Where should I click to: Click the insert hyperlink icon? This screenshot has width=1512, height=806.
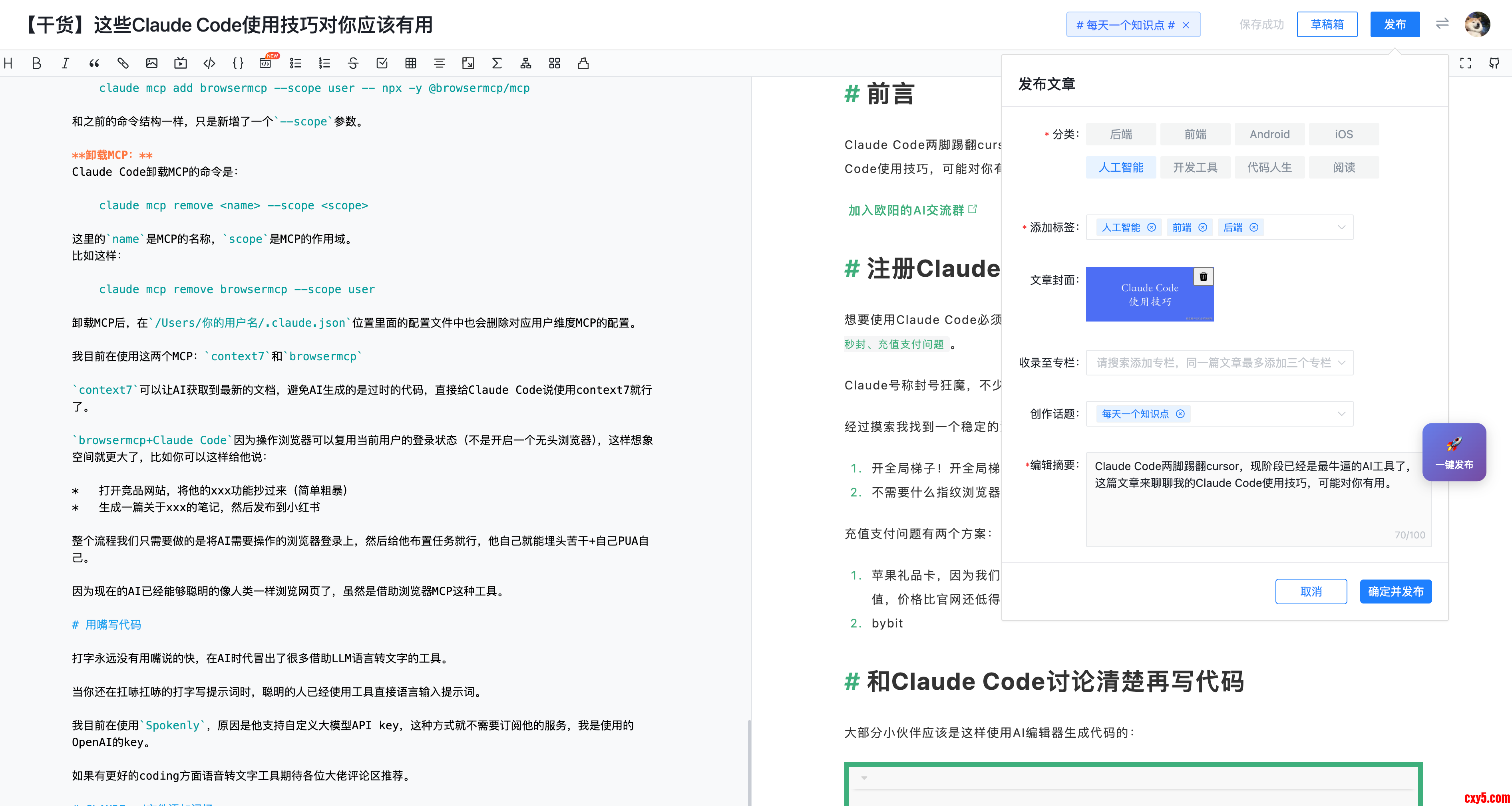pos(123,64)
